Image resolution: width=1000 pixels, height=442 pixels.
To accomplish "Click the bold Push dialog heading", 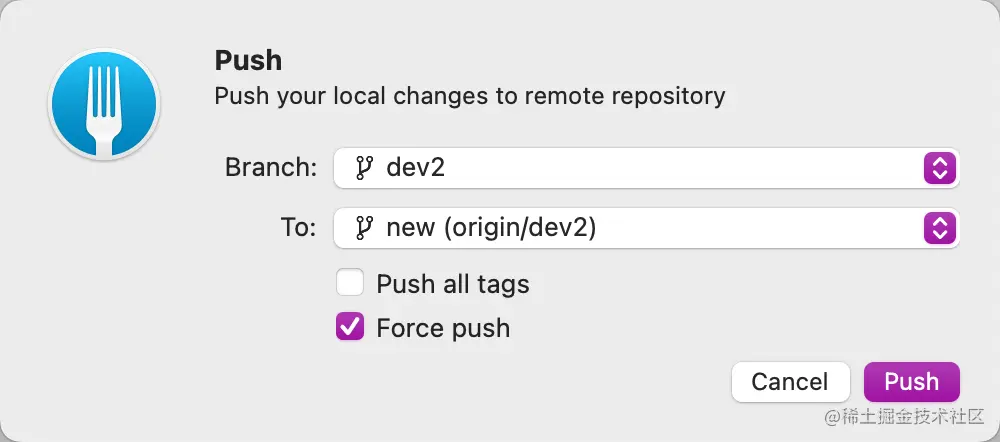I will pyautogui.click(x=248, y=61).
